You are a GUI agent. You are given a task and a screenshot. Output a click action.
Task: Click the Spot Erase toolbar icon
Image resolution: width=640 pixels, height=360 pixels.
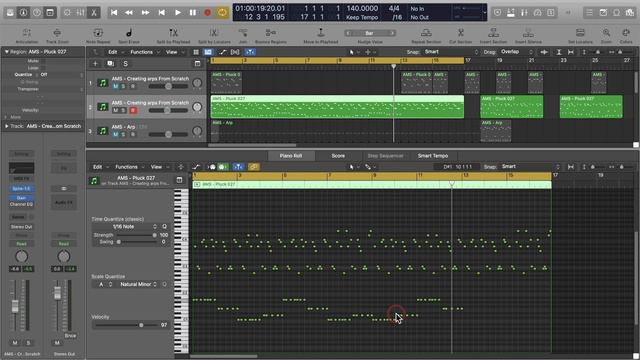coord(129,35)
